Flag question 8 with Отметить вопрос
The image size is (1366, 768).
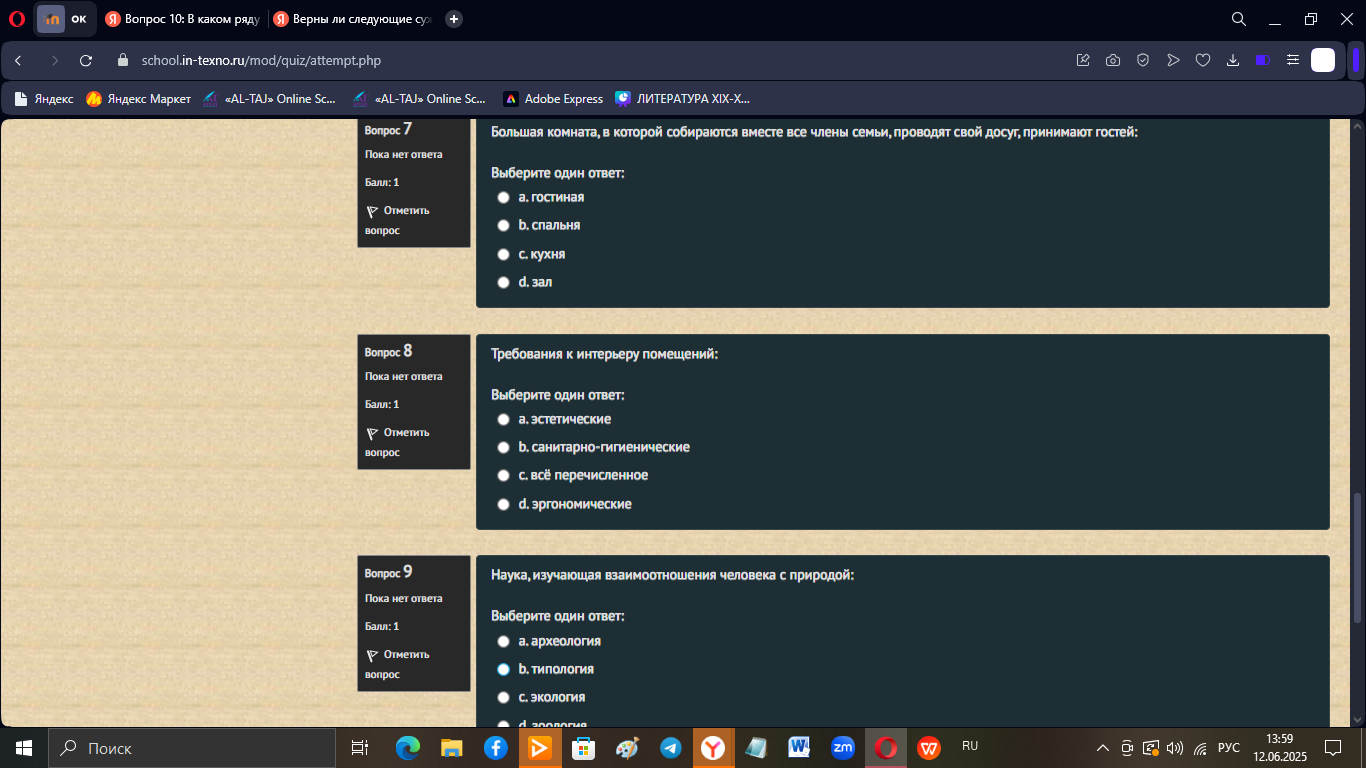point(398,442)
